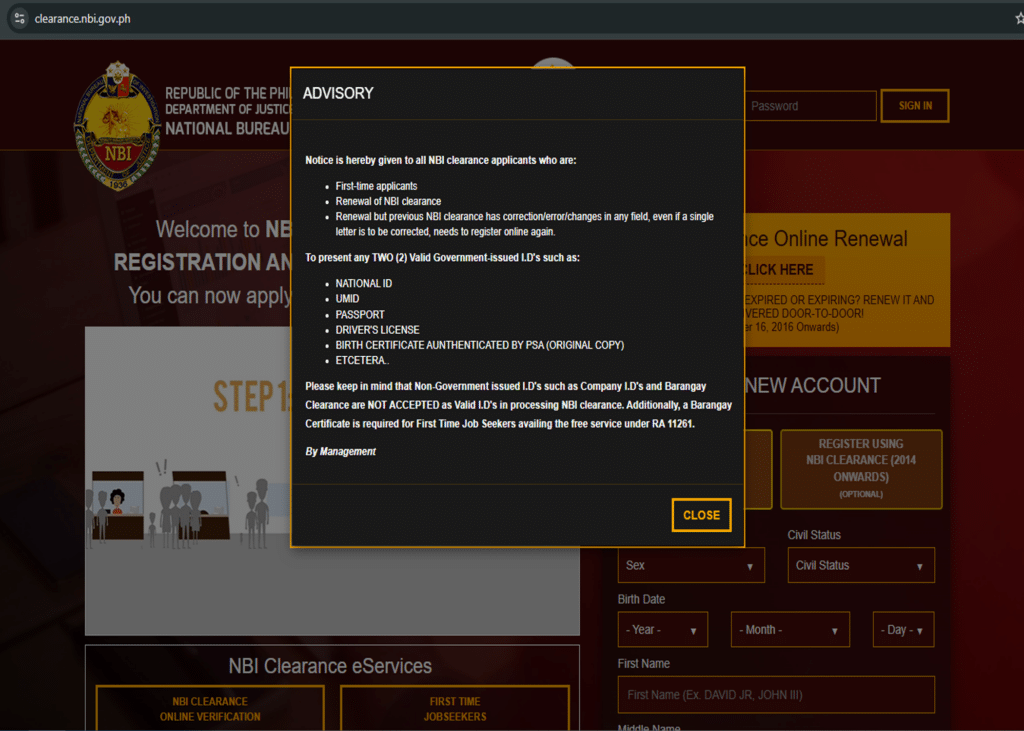The image size is (1024, 731).
Task: Click the First Name input field
Action: click(x=776, y=694)
